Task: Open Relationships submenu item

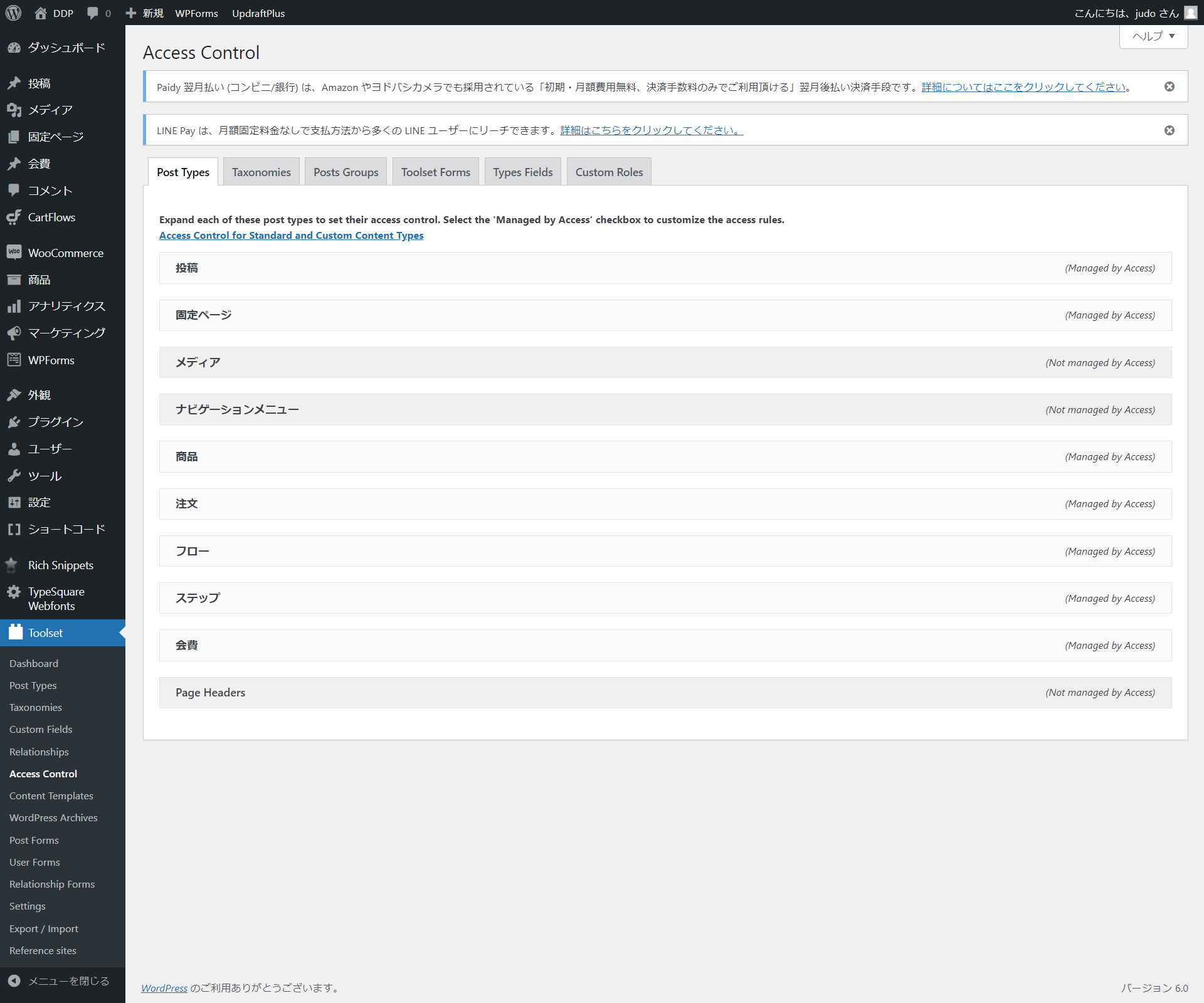Action: click(39, 752)
